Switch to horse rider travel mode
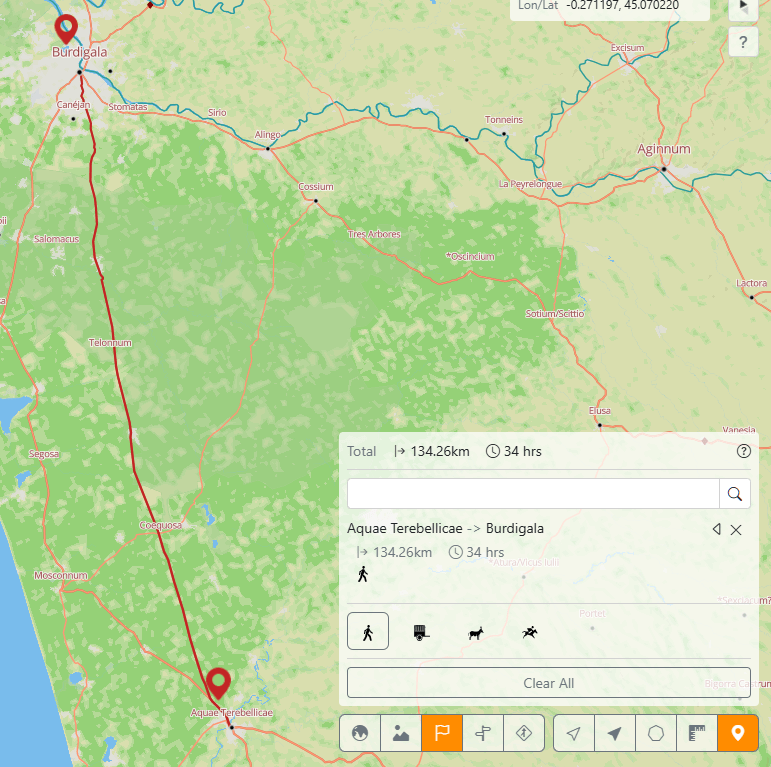 (528, 632)
